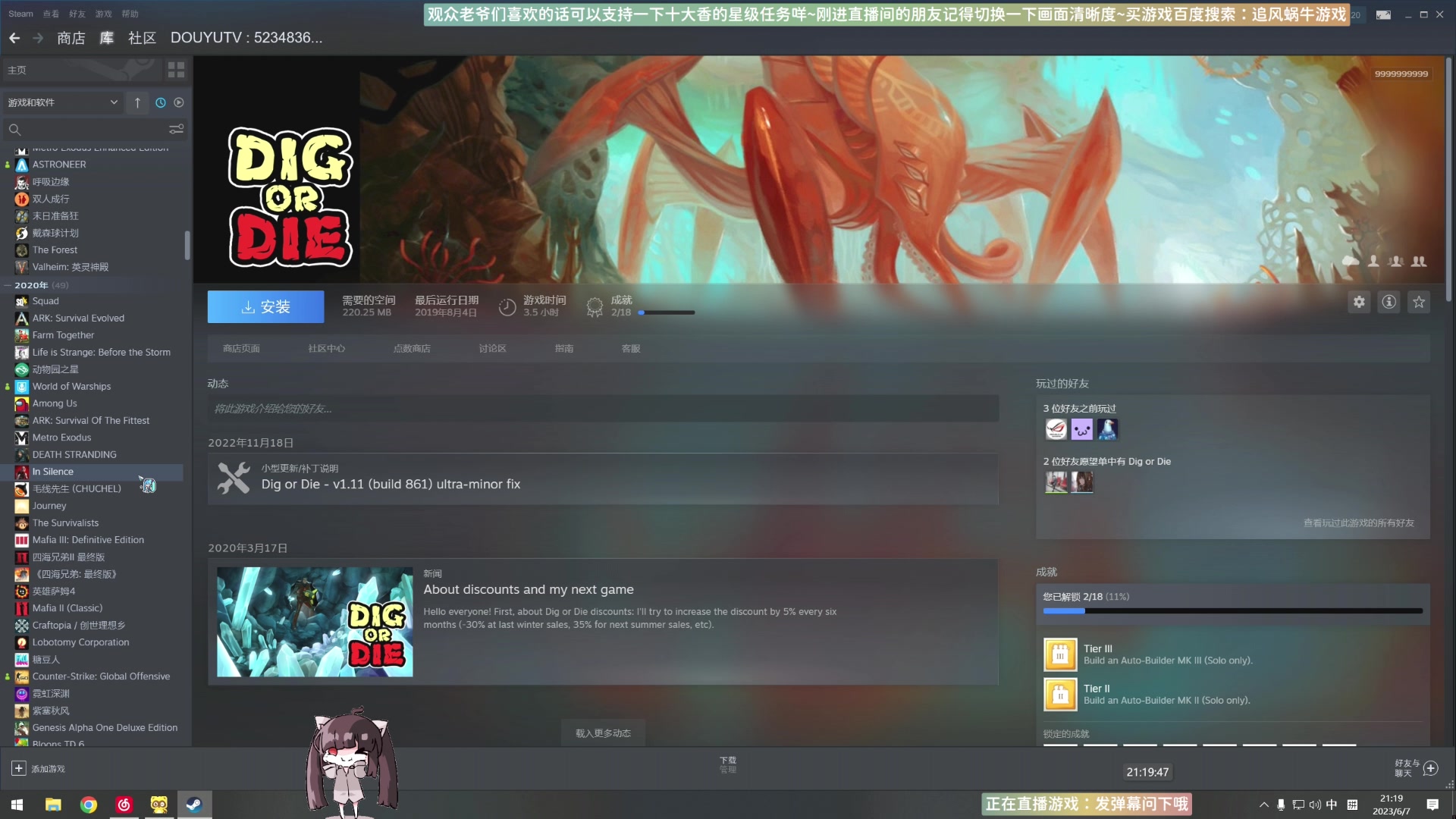Open the collections grid view icon
1456x819 pixels.
[x=176, y=71]
